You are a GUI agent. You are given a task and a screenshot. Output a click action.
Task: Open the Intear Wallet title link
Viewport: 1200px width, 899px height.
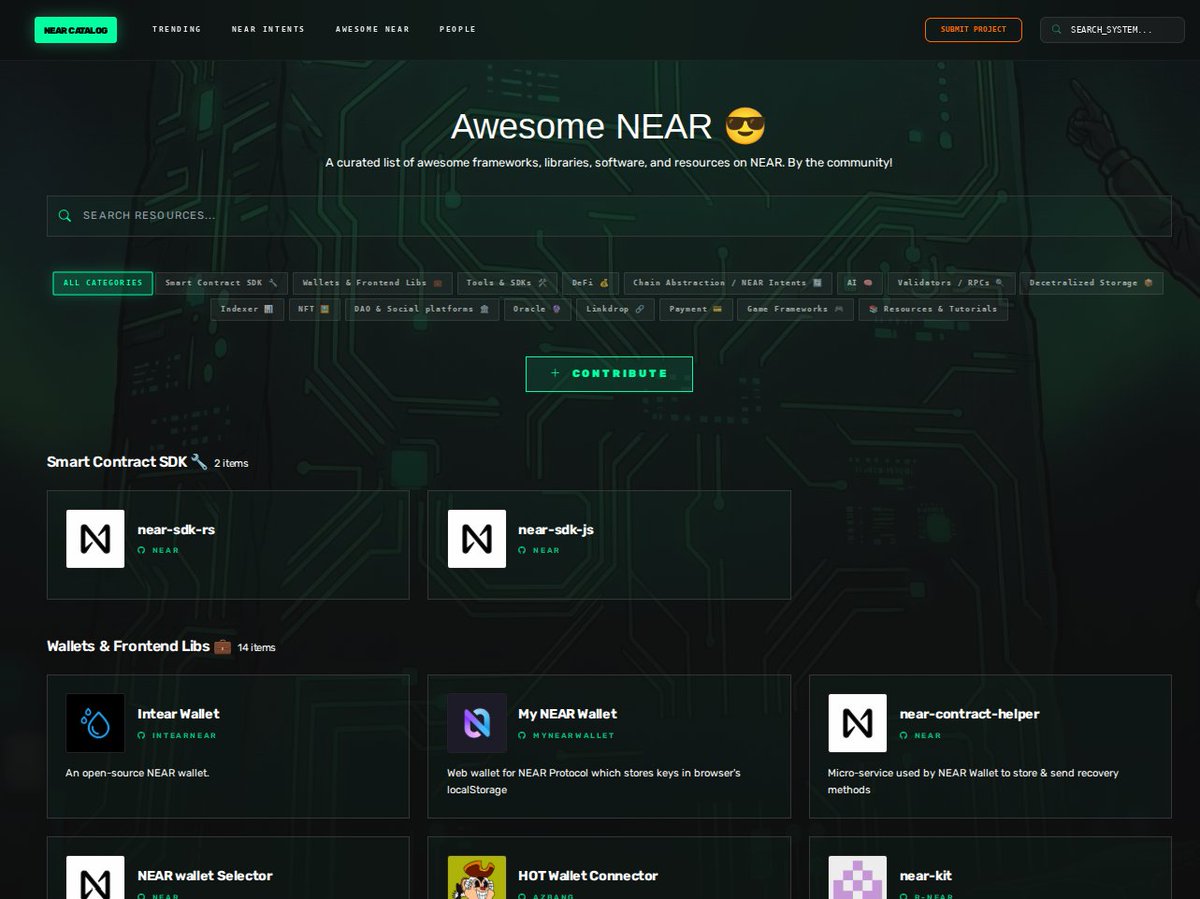(x=178, y=714)
